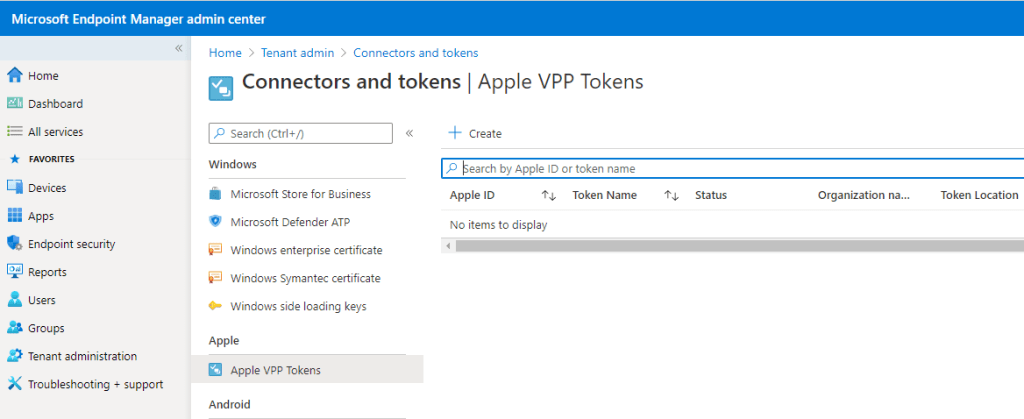Open Apple VPP Tokens menu item
Viewport: 1024px width, 419px height.
275,370
